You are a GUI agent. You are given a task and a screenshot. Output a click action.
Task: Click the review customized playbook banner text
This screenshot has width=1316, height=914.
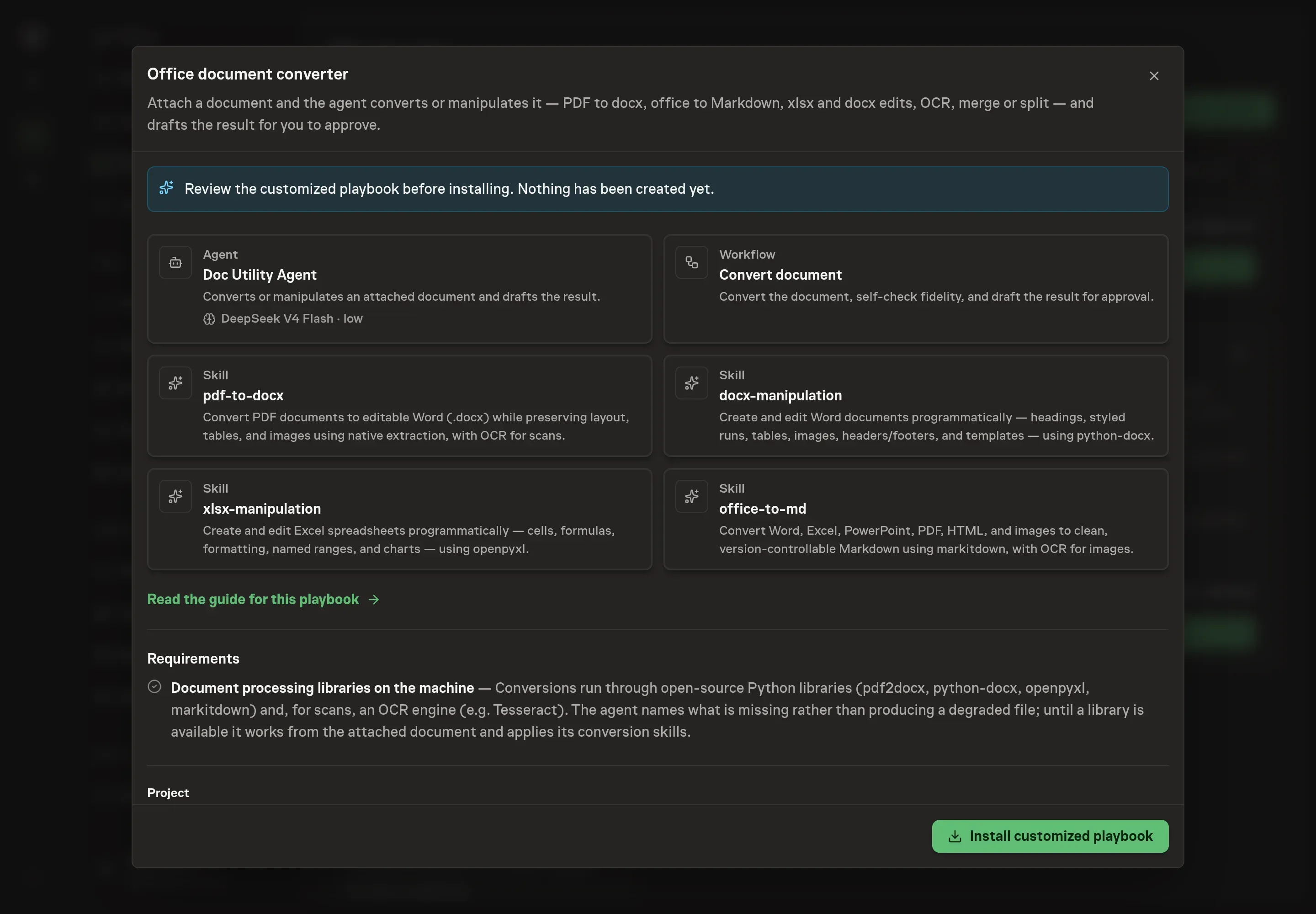pyautogui.click(x=449, y=189)
